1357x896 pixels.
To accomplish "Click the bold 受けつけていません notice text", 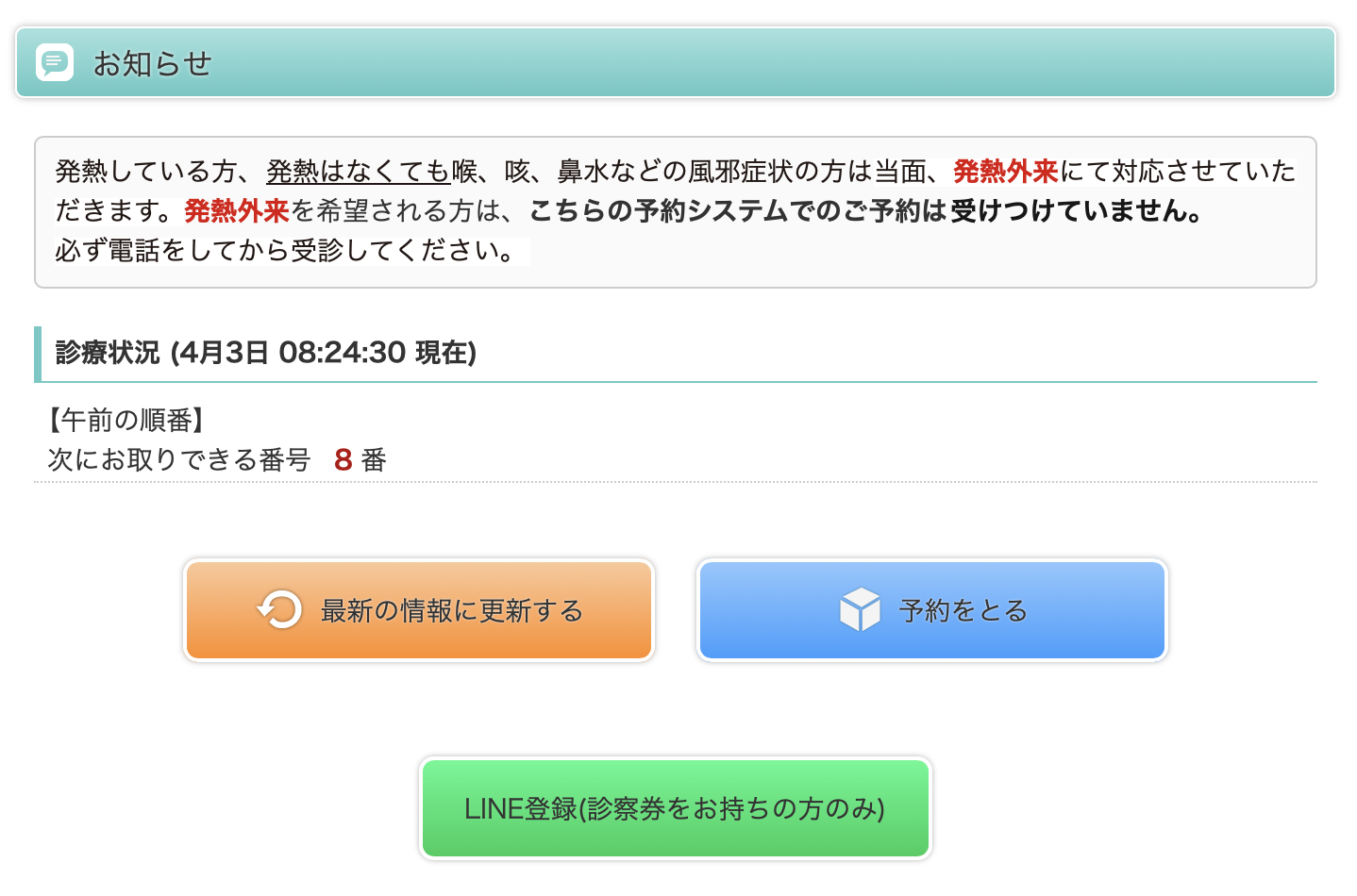I will [1077, 211].
